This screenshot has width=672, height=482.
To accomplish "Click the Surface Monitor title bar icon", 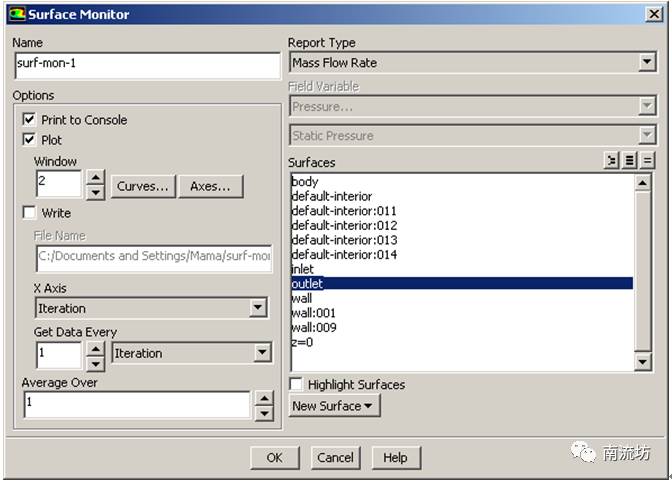I will click(x=17, y=14).
